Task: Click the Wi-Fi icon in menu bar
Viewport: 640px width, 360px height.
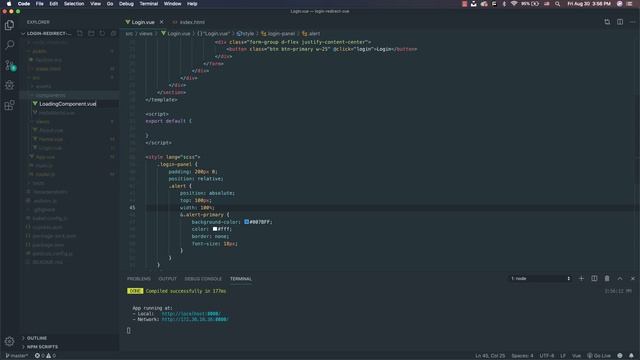Action: pyautogui.click(x=514, y=4)
